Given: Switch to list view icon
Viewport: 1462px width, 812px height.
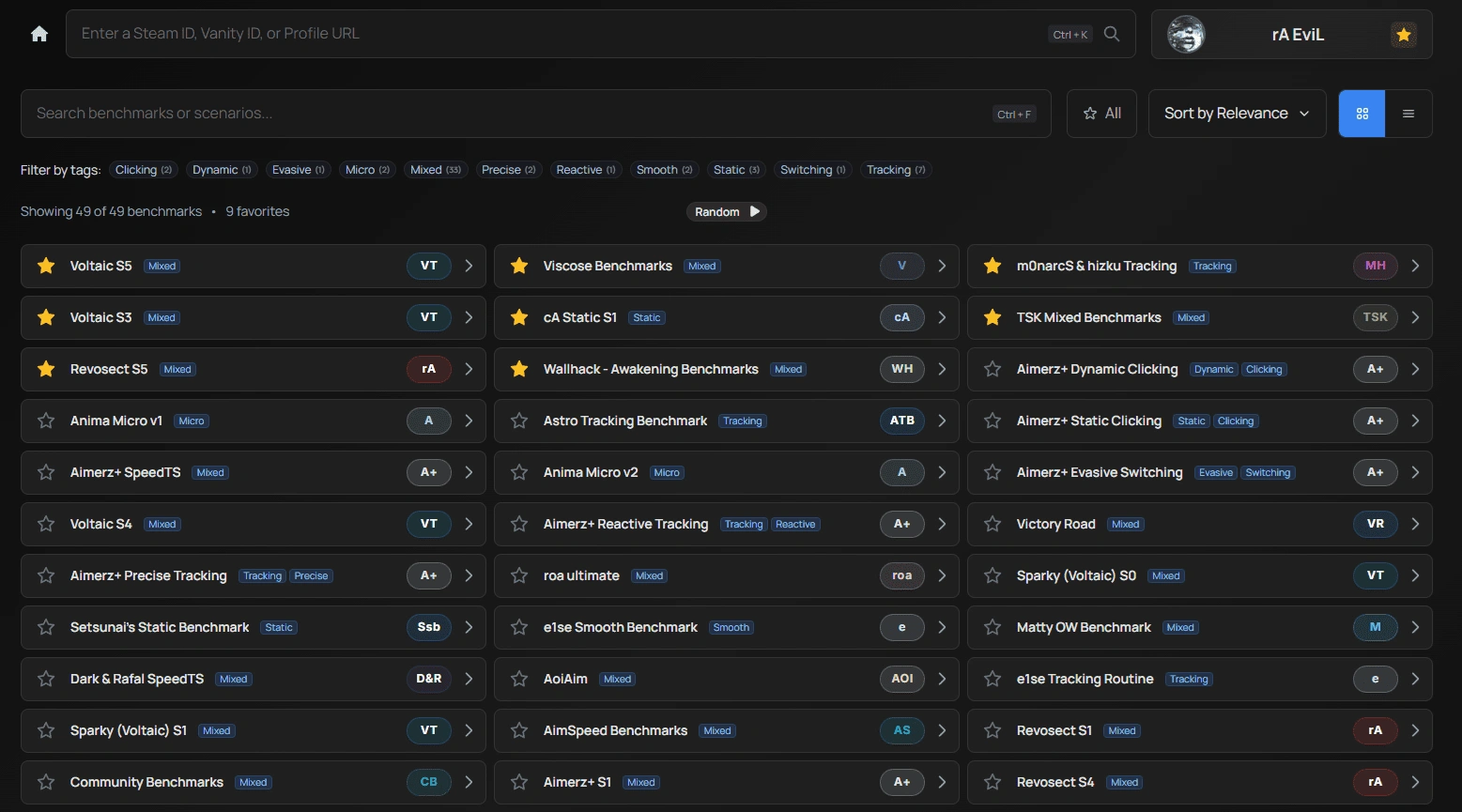Looking at the screenshot, I should (x=1408, y=113).
